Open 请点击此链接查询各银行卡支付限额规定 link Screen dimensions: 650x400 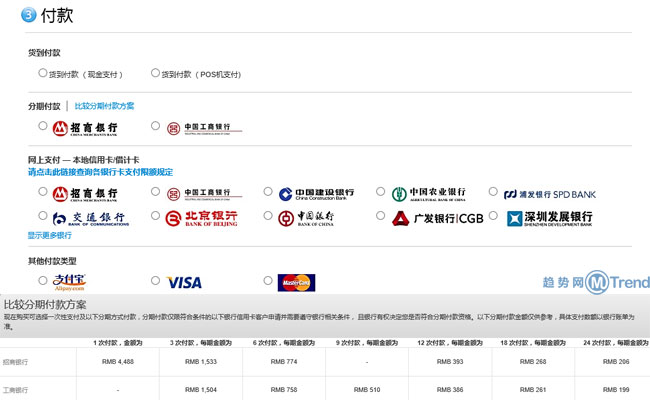(100, 172)
